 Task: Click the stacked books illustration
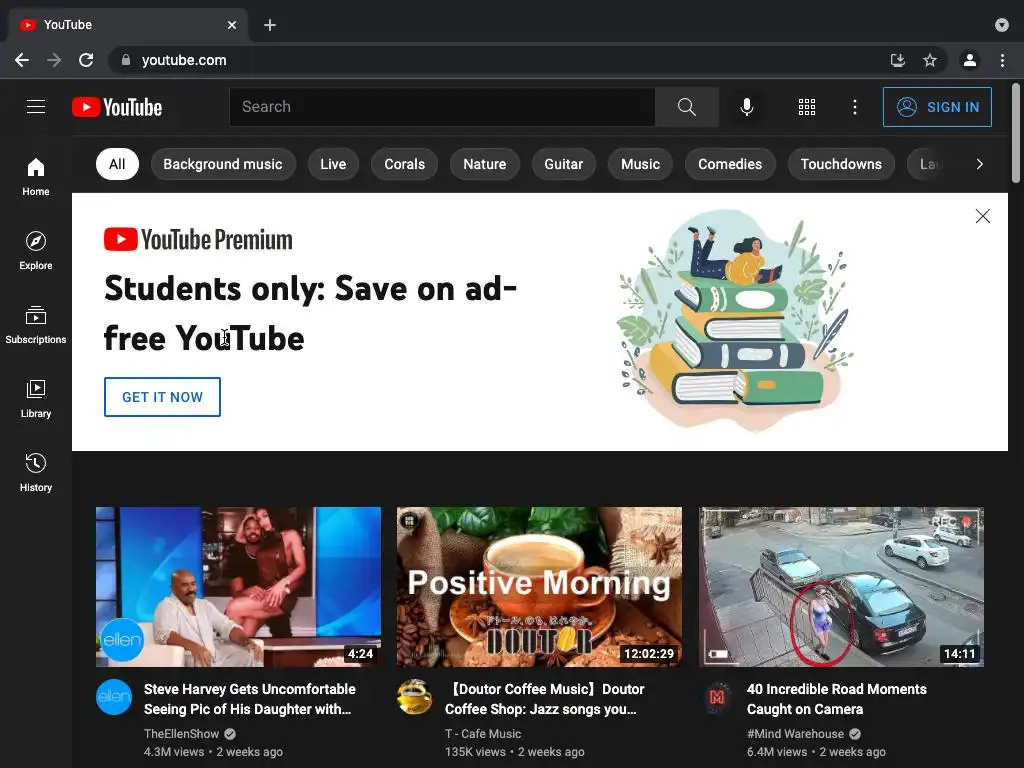coord(735,320)
